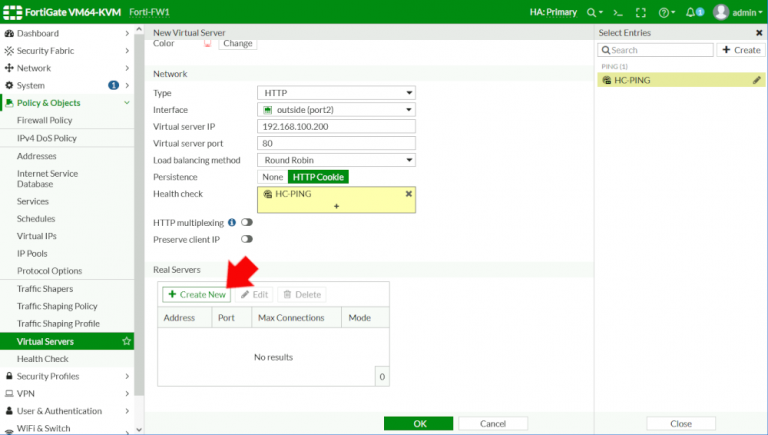The image size is (768, 435).
Task: Click the Fortinet logo icon
Action: [12, 12]
